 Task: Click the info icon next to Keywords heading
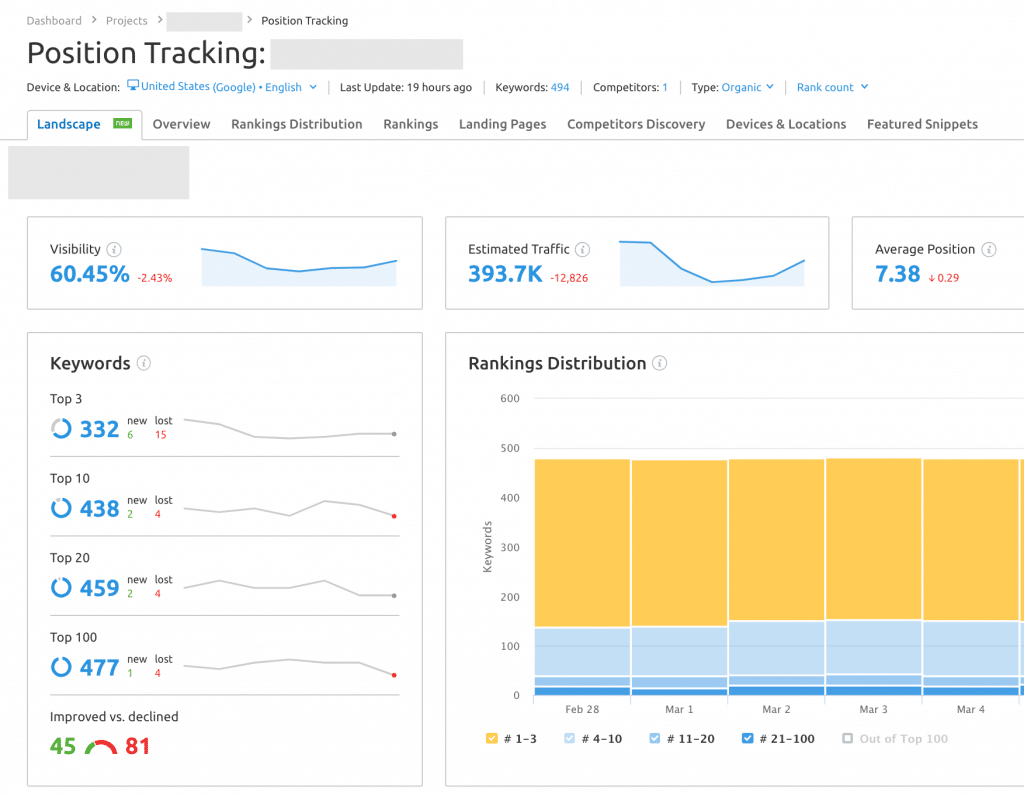pyautogui.click(x=144, y=363)
